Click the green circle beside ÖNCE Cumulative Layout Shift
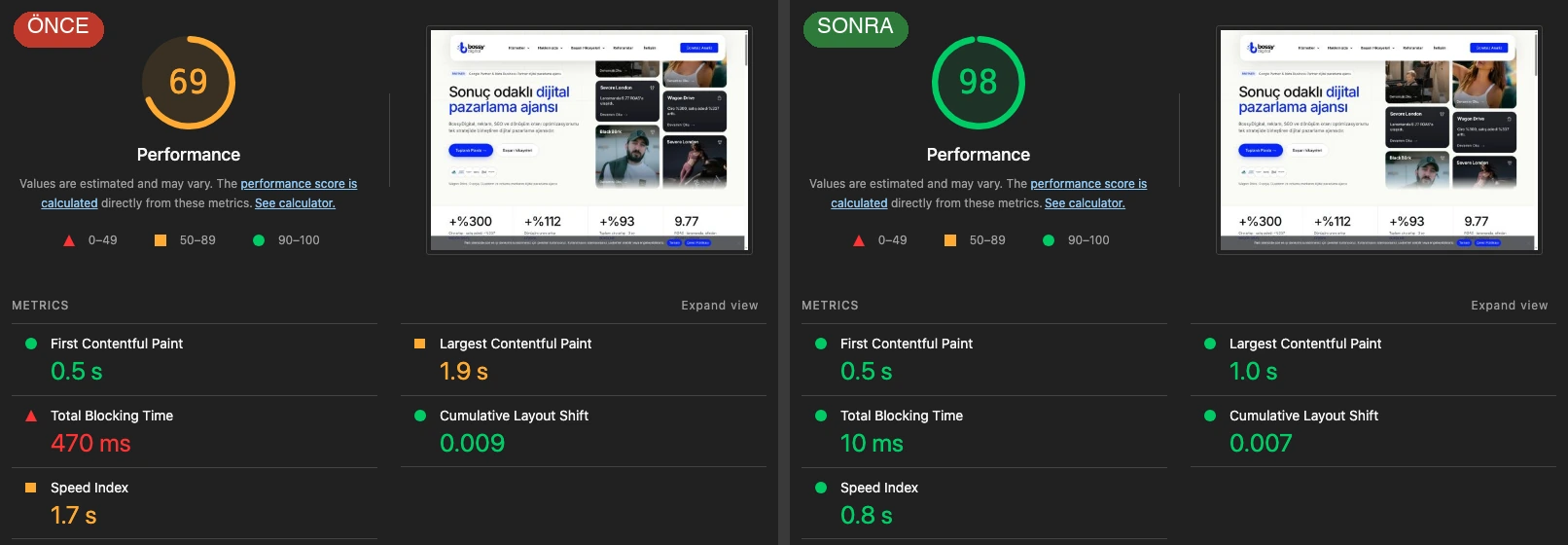Image resolution: width=1568 pixels, height=545 pixels. click(420, 416)
